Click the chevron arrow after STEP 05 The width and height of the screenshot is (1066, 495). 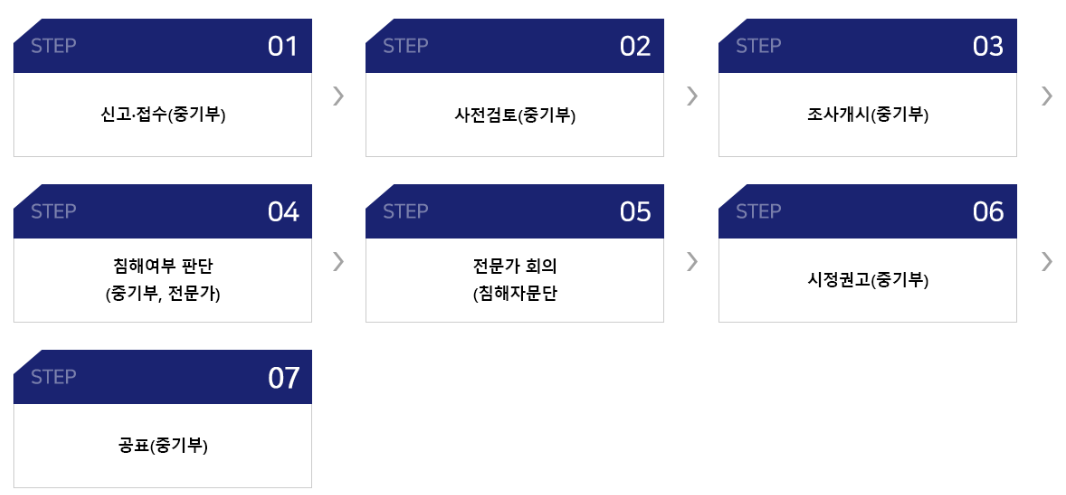(x=692, y=262)
